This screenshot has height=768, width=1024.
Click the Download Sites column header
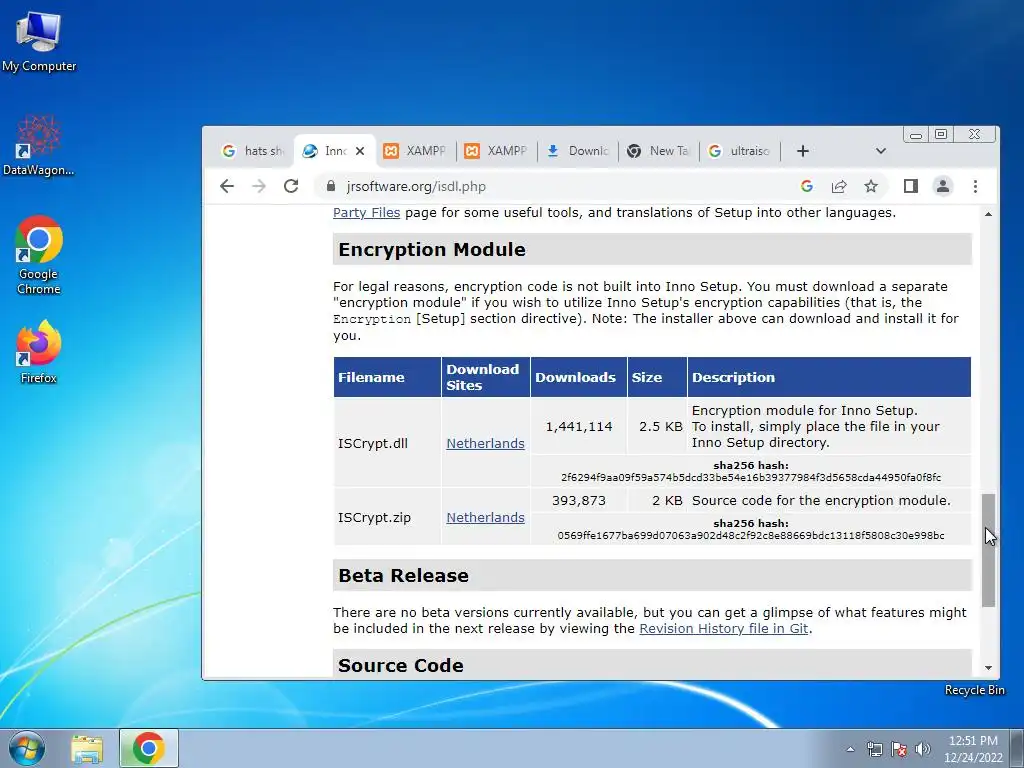[x=485, y=377]
